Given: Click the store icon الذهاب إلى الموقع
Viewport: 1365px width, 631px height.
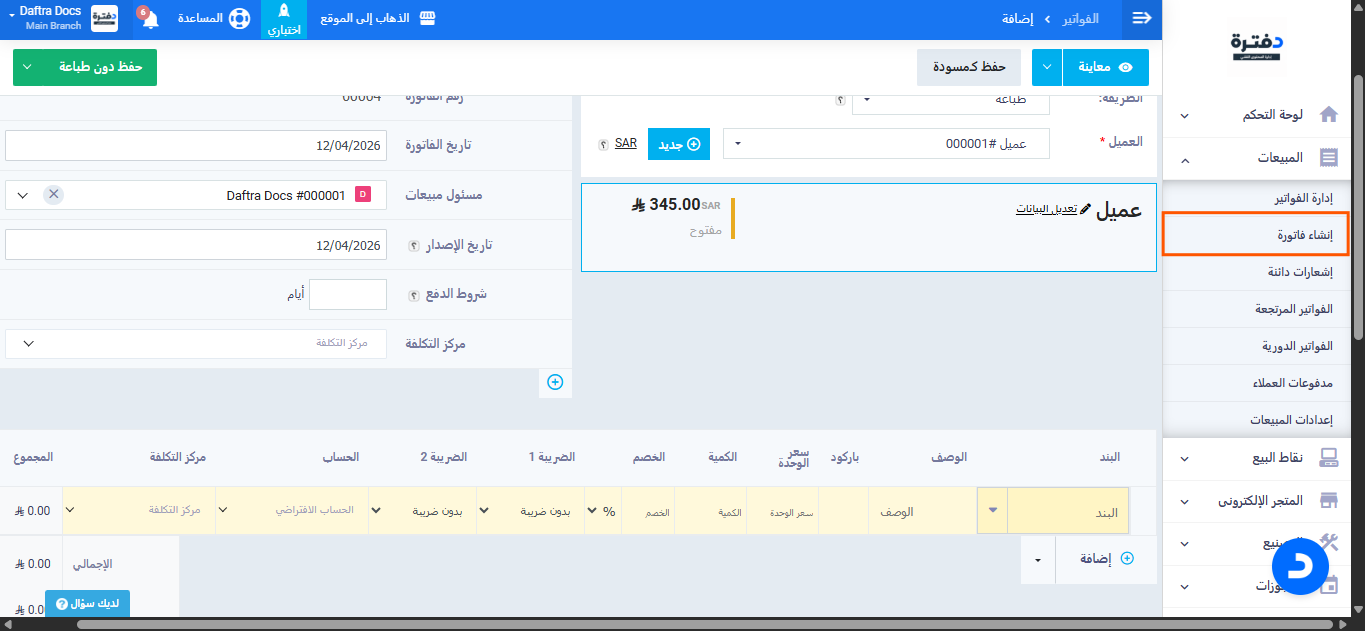Looking at the screenshot, I should pyautogui.click(x=428, y=19).
